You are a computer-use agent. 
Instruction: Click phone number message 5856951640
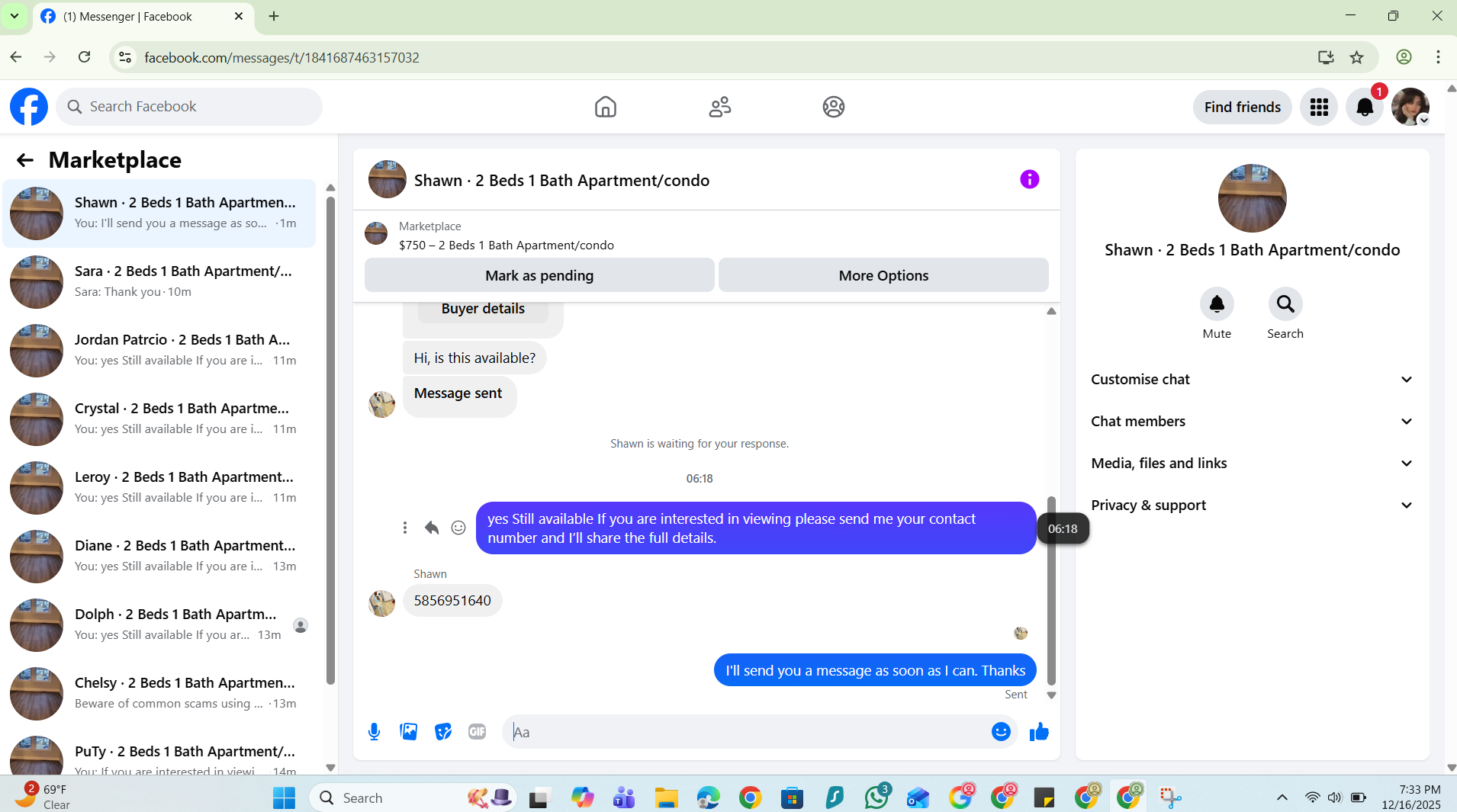(x=452, y=601)
